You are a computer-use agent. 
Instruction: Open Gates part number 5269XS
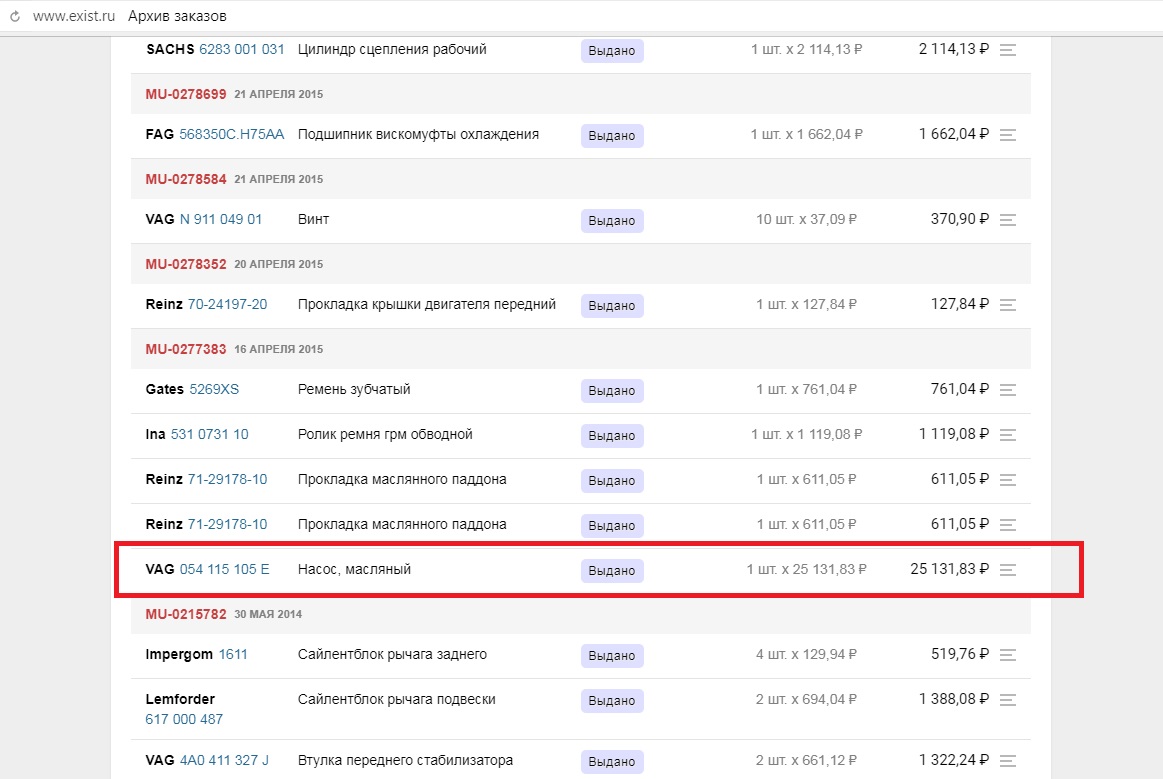click(214, 390)
